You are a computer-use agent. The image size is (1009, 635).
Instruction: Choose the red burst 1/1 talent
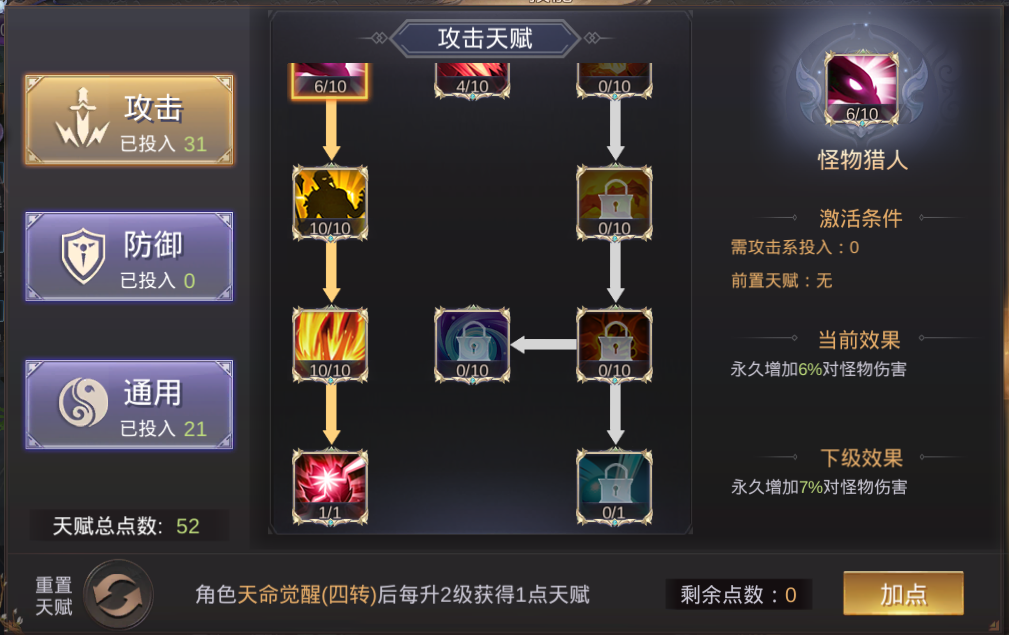pos(330,487)
